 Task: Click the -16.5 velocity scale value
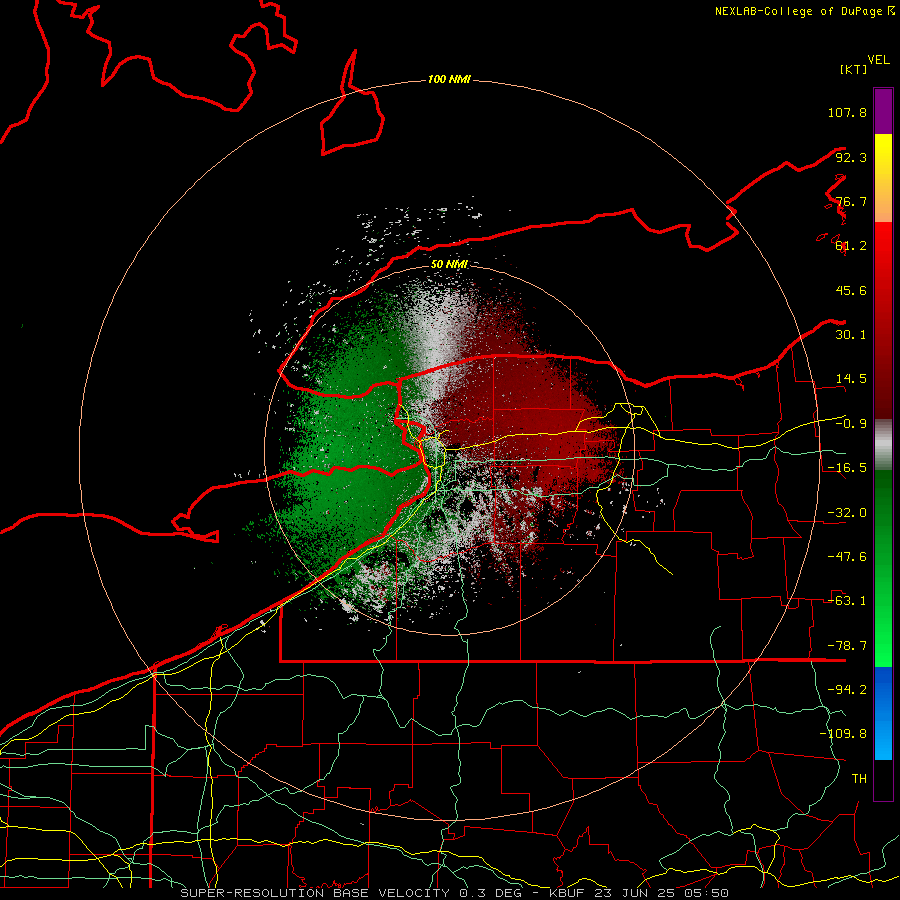tap(847, 468)
